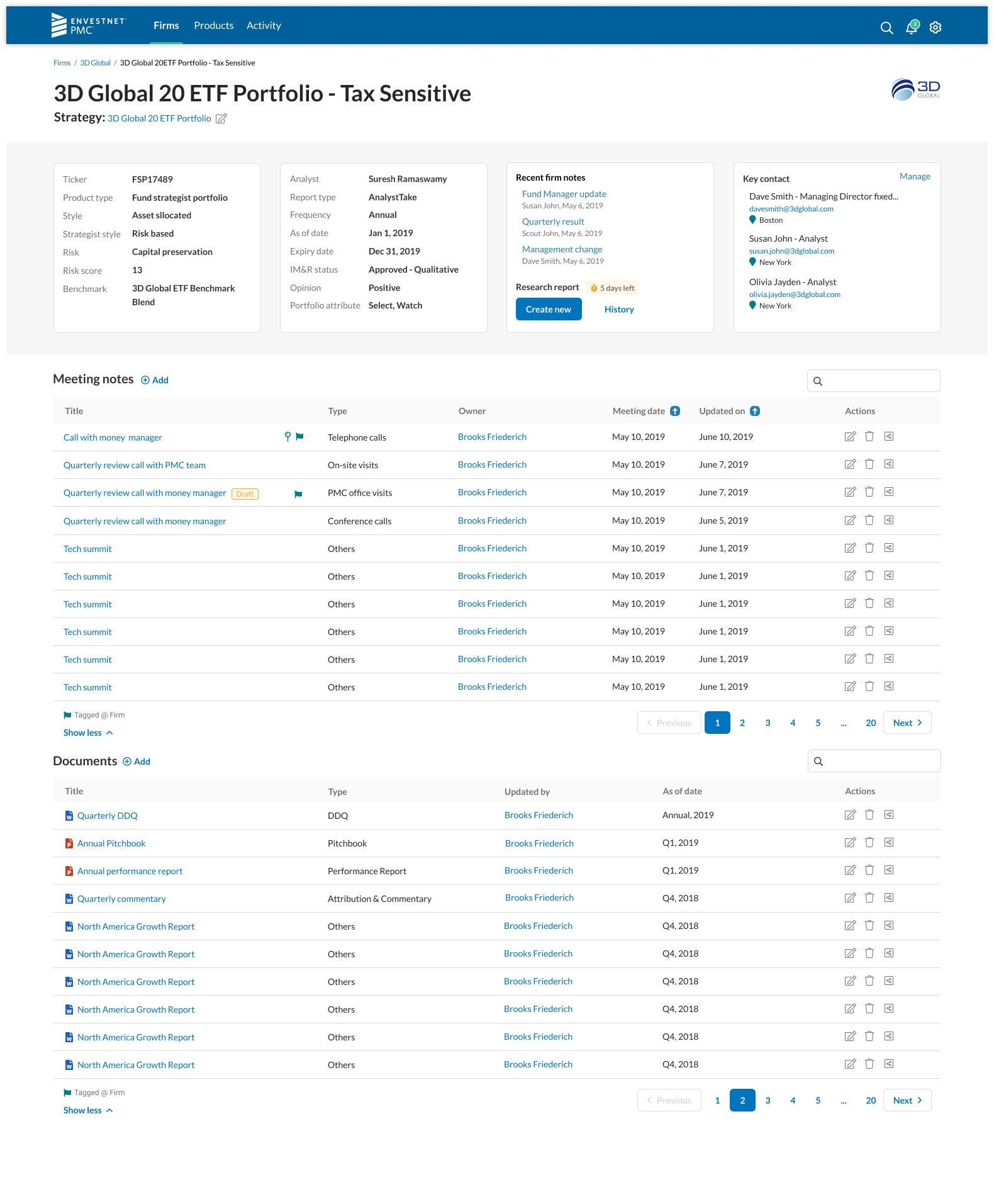Go to Firms in the breadcrumb

tap(62, 63)
